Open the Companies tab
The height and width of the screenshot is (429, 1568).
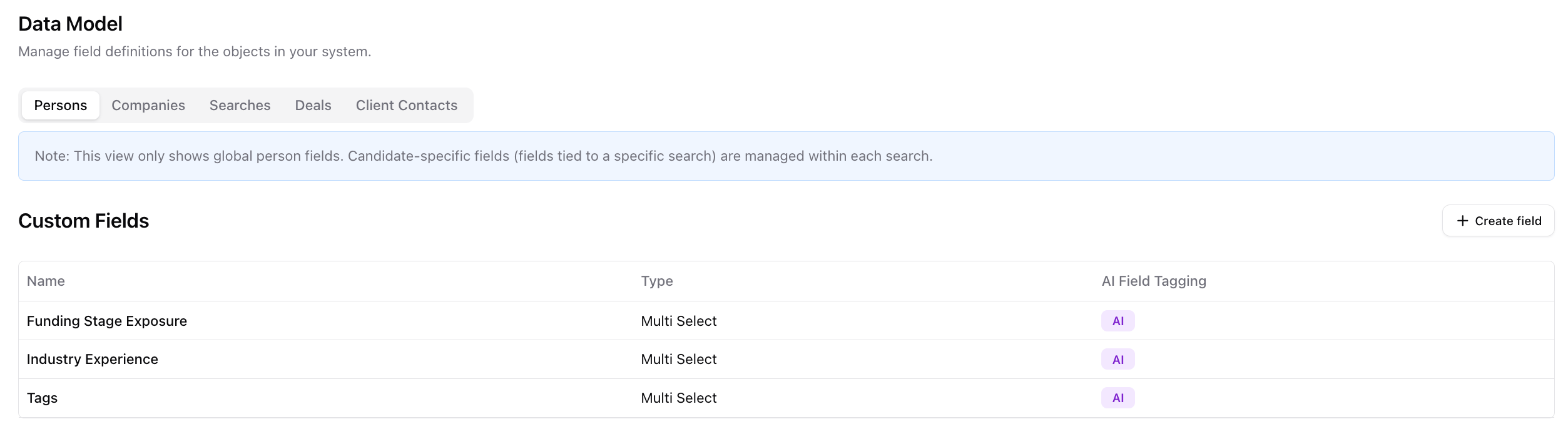pyautogui.click(x=148, y=105)
